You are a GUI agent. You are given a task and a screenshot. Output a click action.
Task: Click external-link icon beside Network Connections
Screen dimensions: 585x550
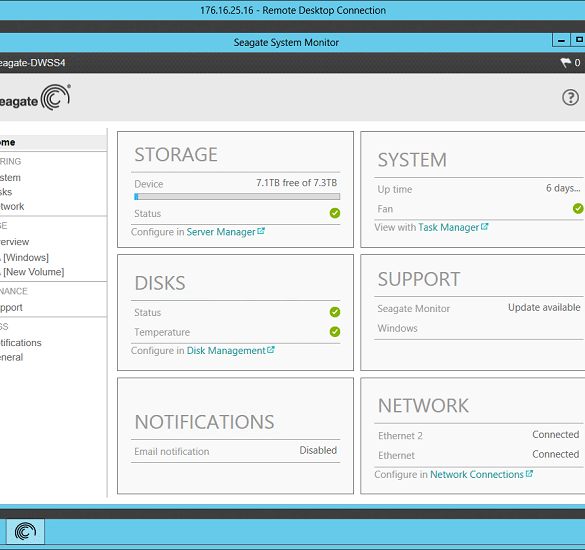point(529,474)
